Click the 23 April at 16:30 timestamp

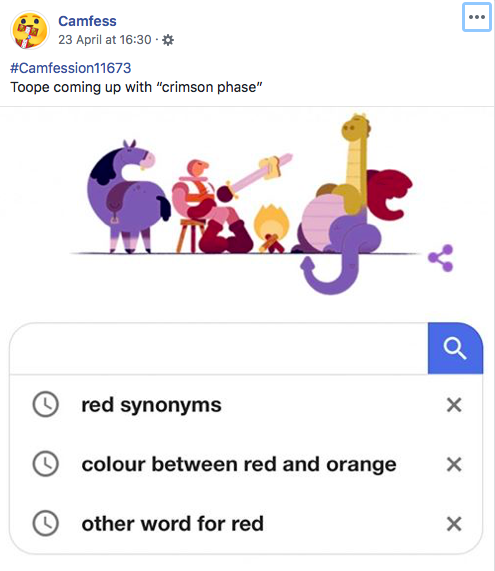tap(105, 39)
